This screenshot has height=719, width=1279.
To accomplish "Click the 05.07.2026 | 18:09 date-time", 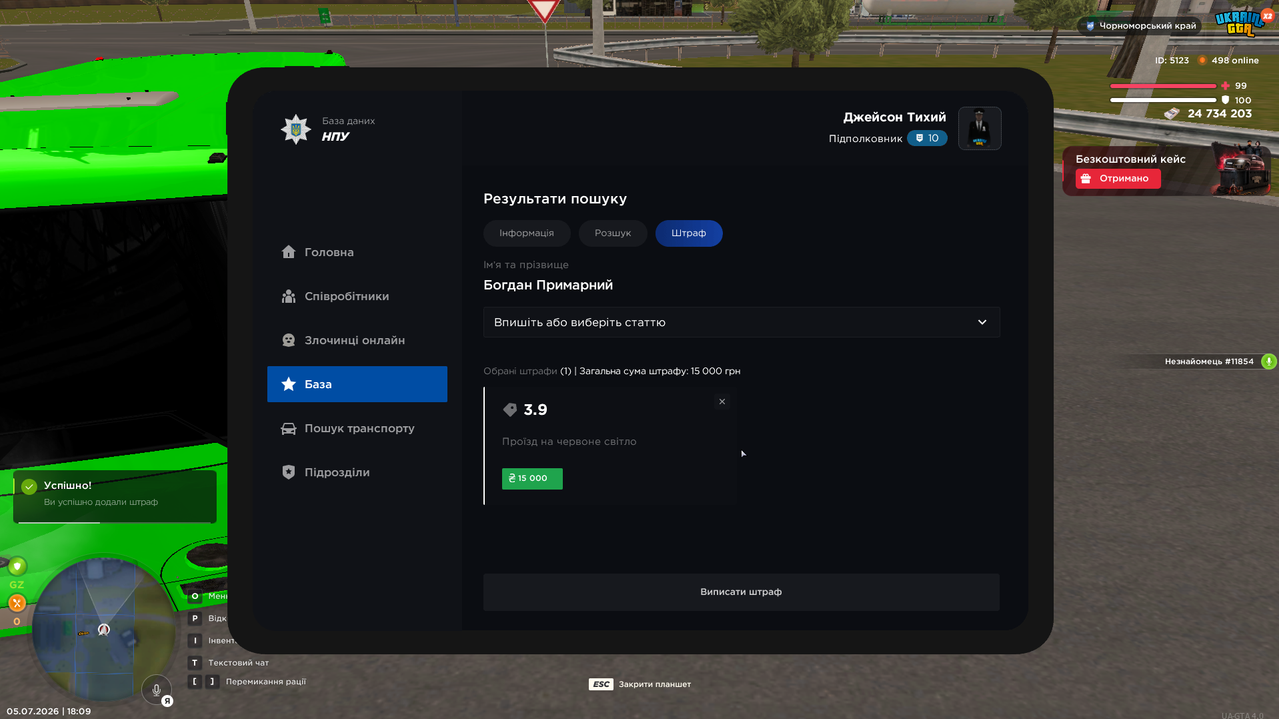I will coord(49,711).
